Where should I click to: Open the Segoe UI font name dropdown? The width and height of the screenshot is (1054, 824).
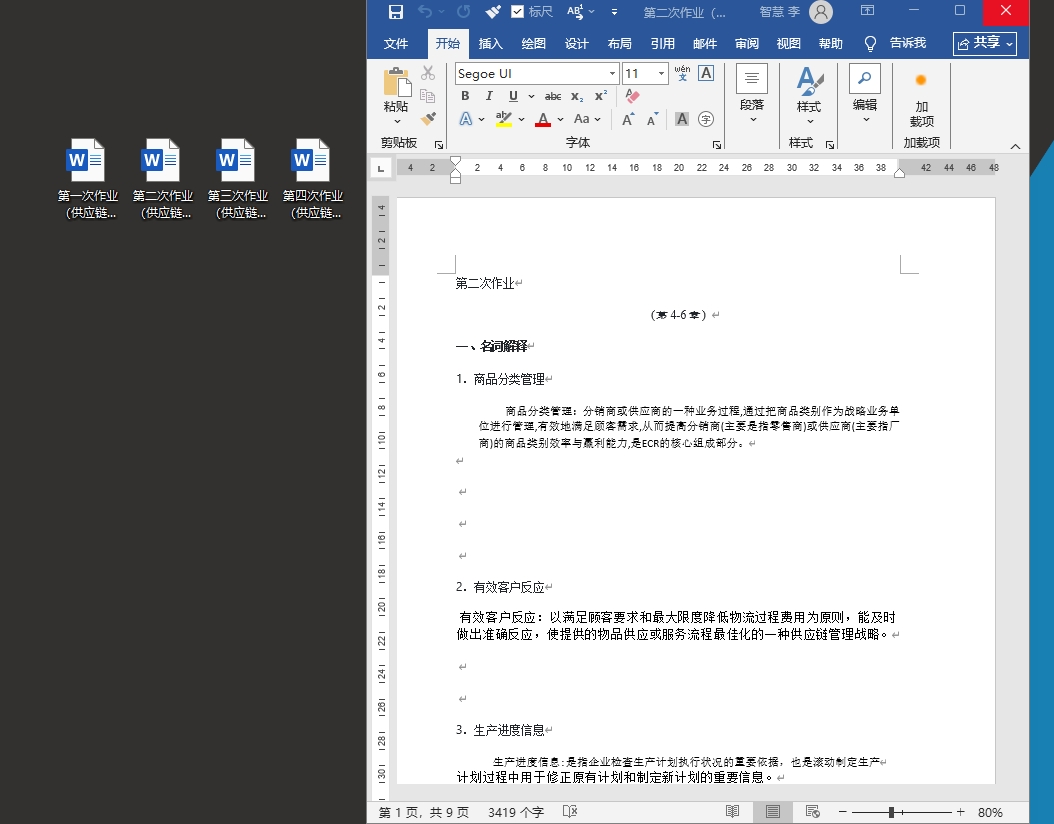click(x=612, y=73)
